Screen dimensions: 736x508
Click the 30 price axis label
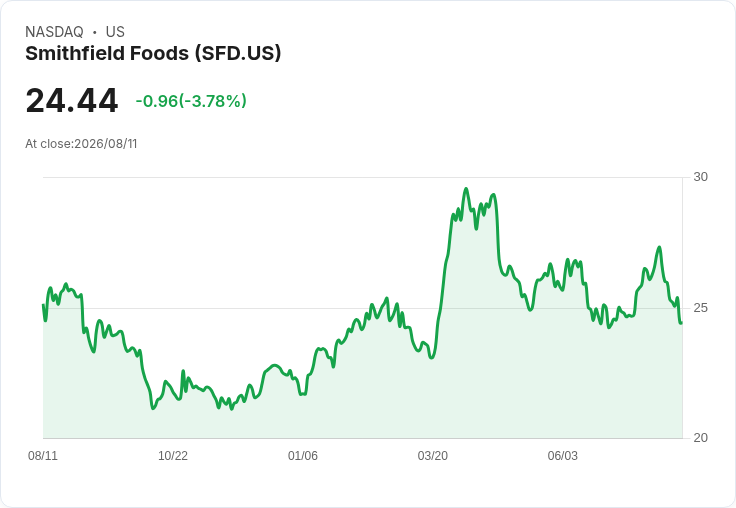pyautogui.click(x=700, y=177)
